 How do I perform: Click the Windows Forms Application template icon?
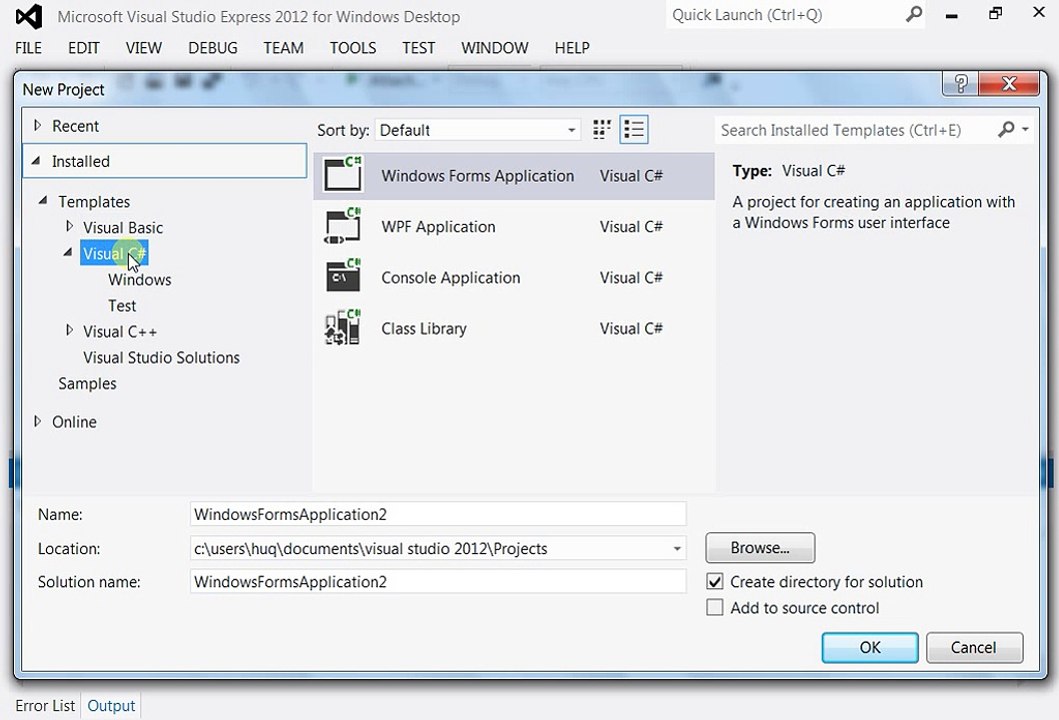tap(343, 174)
